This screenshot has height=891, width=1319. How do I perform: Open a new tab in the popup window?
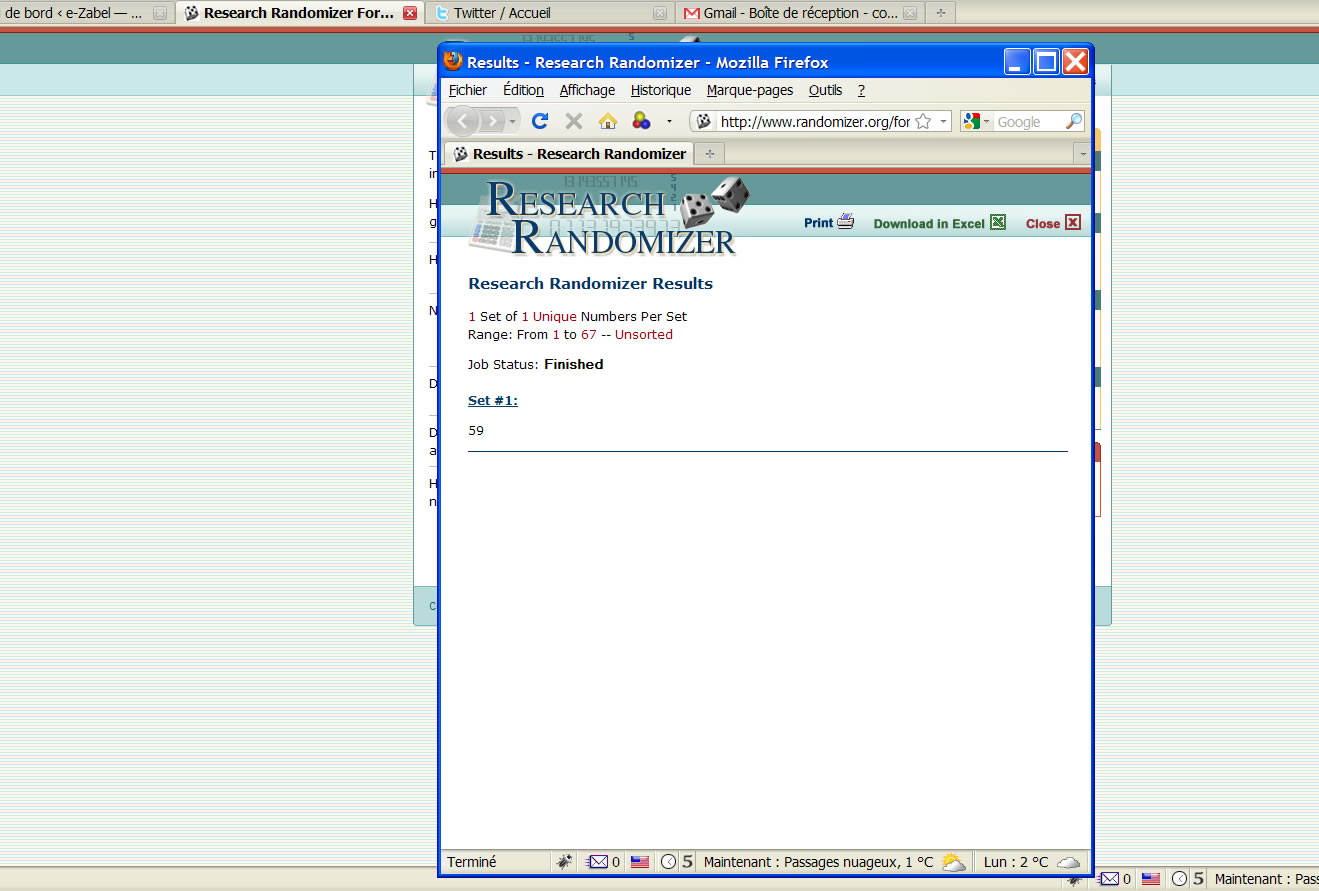point(710,154)
